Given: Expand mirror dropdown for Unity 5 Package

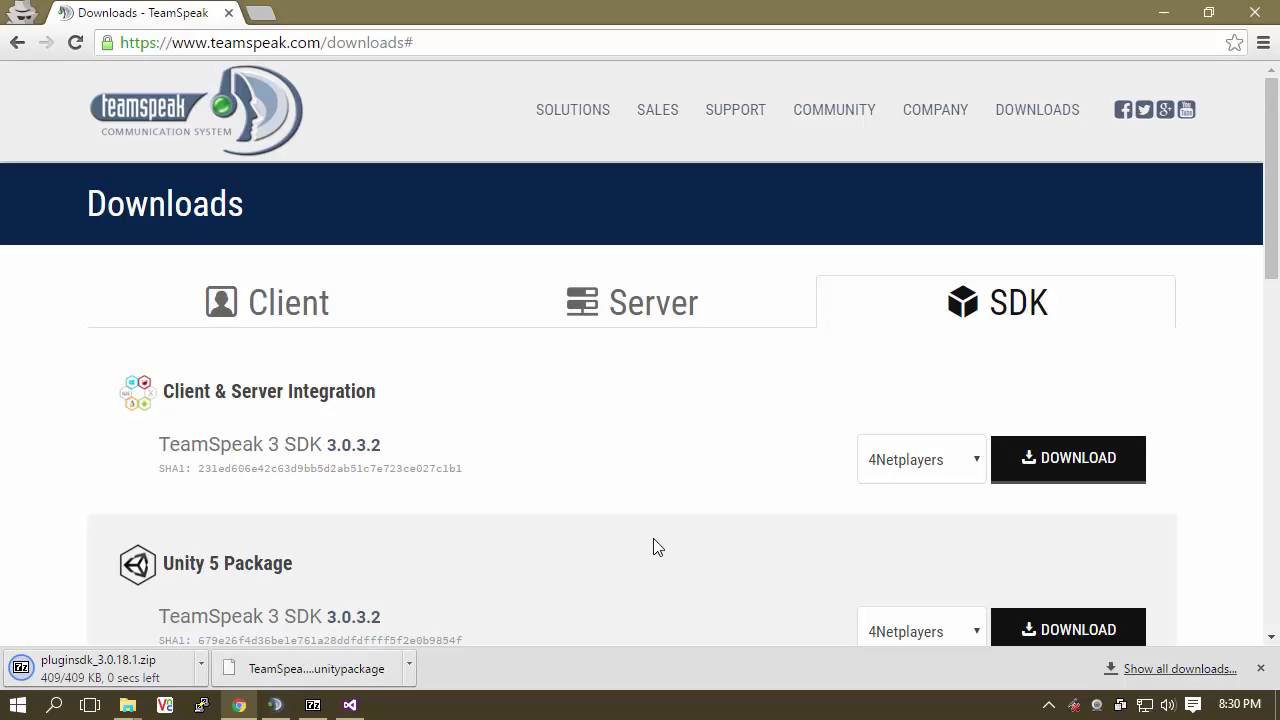Looking at the screenshot, I should point(922,626).
